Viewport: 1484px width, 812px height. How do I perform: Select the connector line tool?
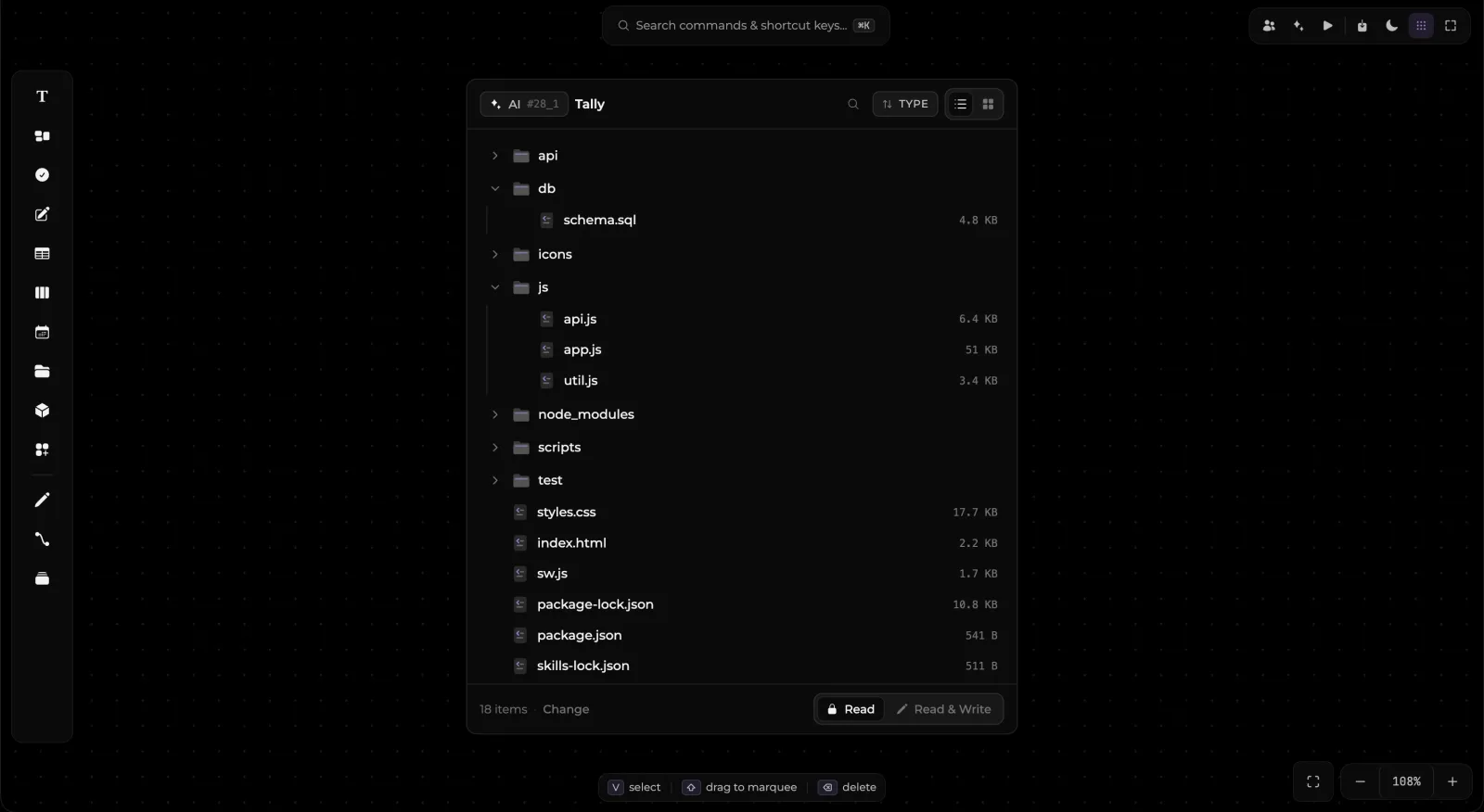42,539
